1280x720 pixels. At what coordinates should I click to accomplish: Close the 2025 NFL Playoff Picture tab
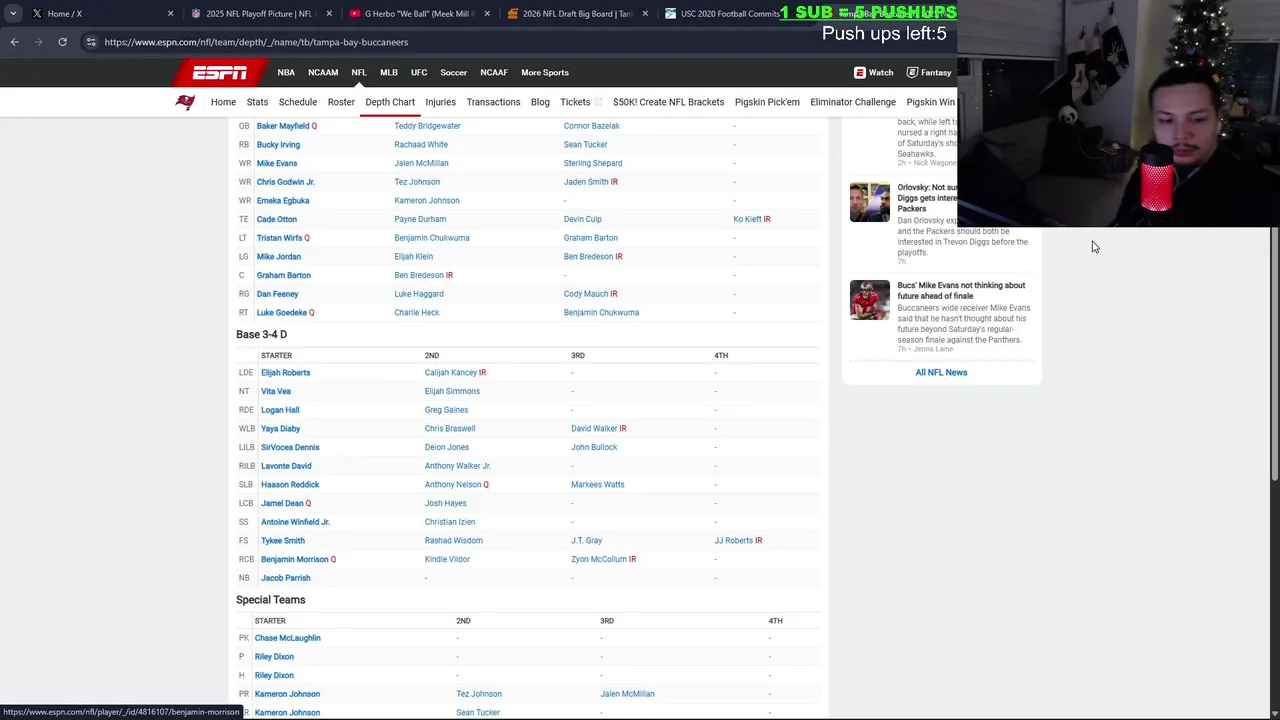point(329,14)
